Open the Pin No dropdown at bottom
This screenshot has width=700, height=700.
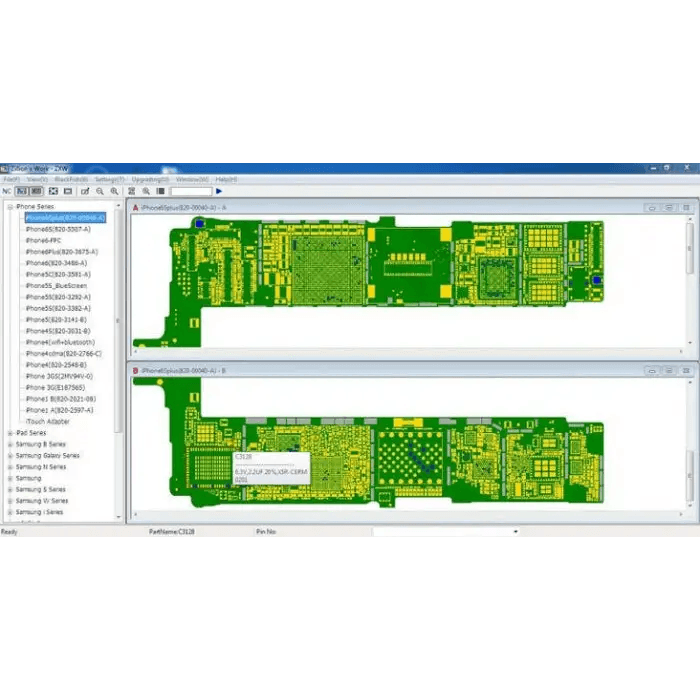click(x=515, y=532)
